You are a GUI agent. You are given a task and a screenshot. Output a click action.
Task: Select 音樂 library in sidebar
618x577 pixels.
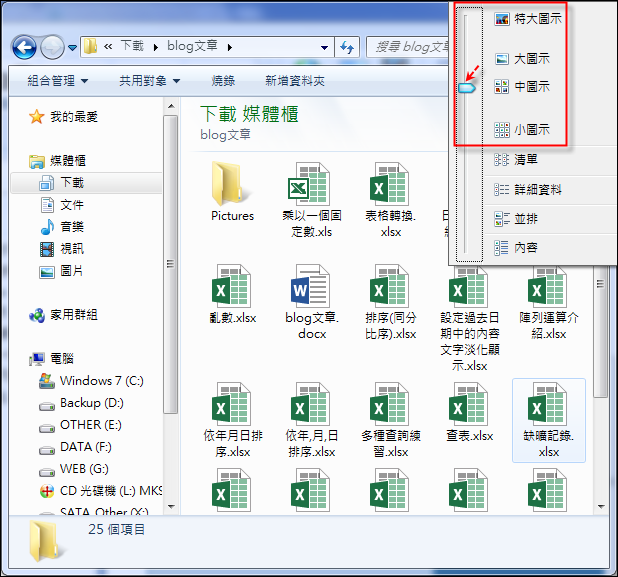click(62, 227)
